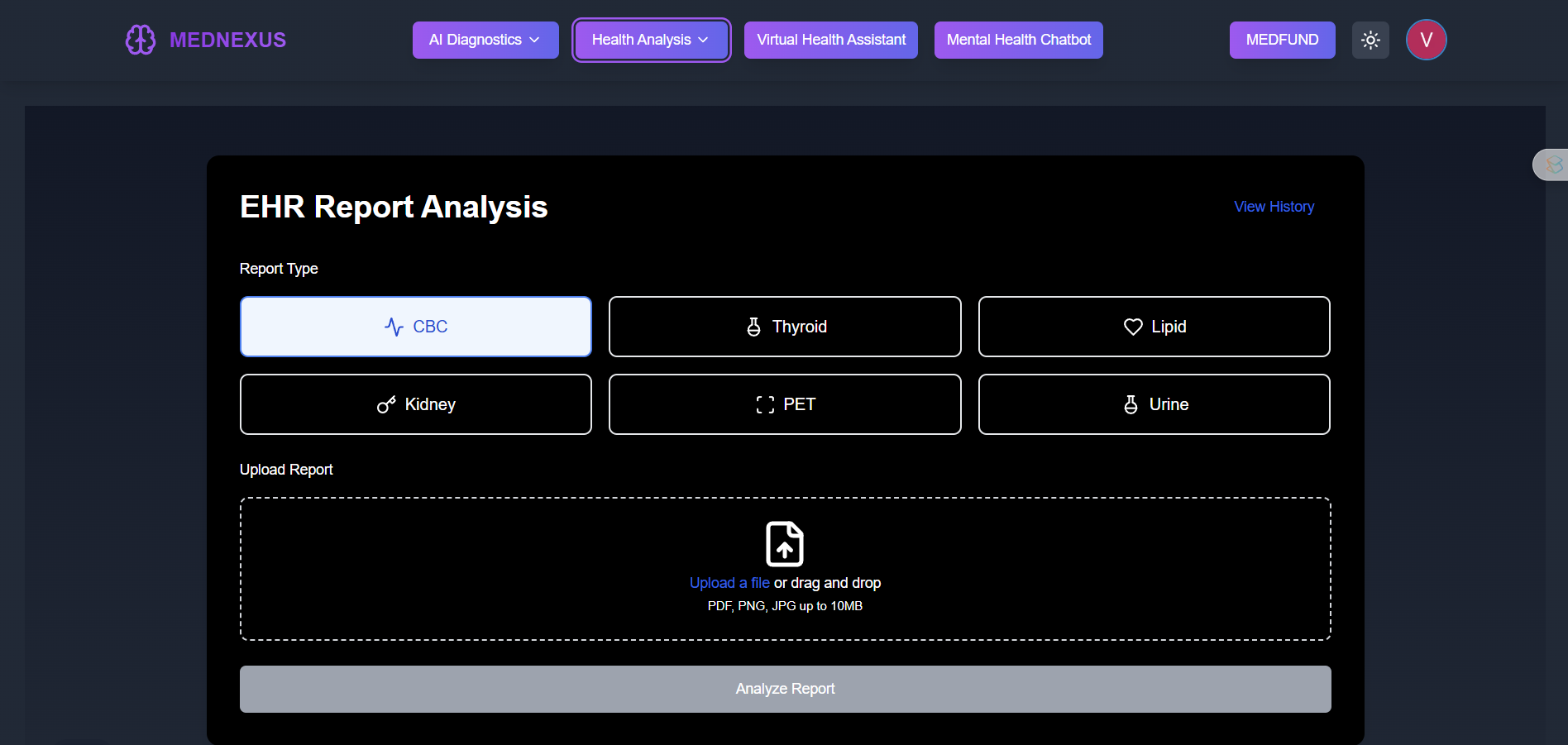Select the Thyroid report type

click(785, 327)
